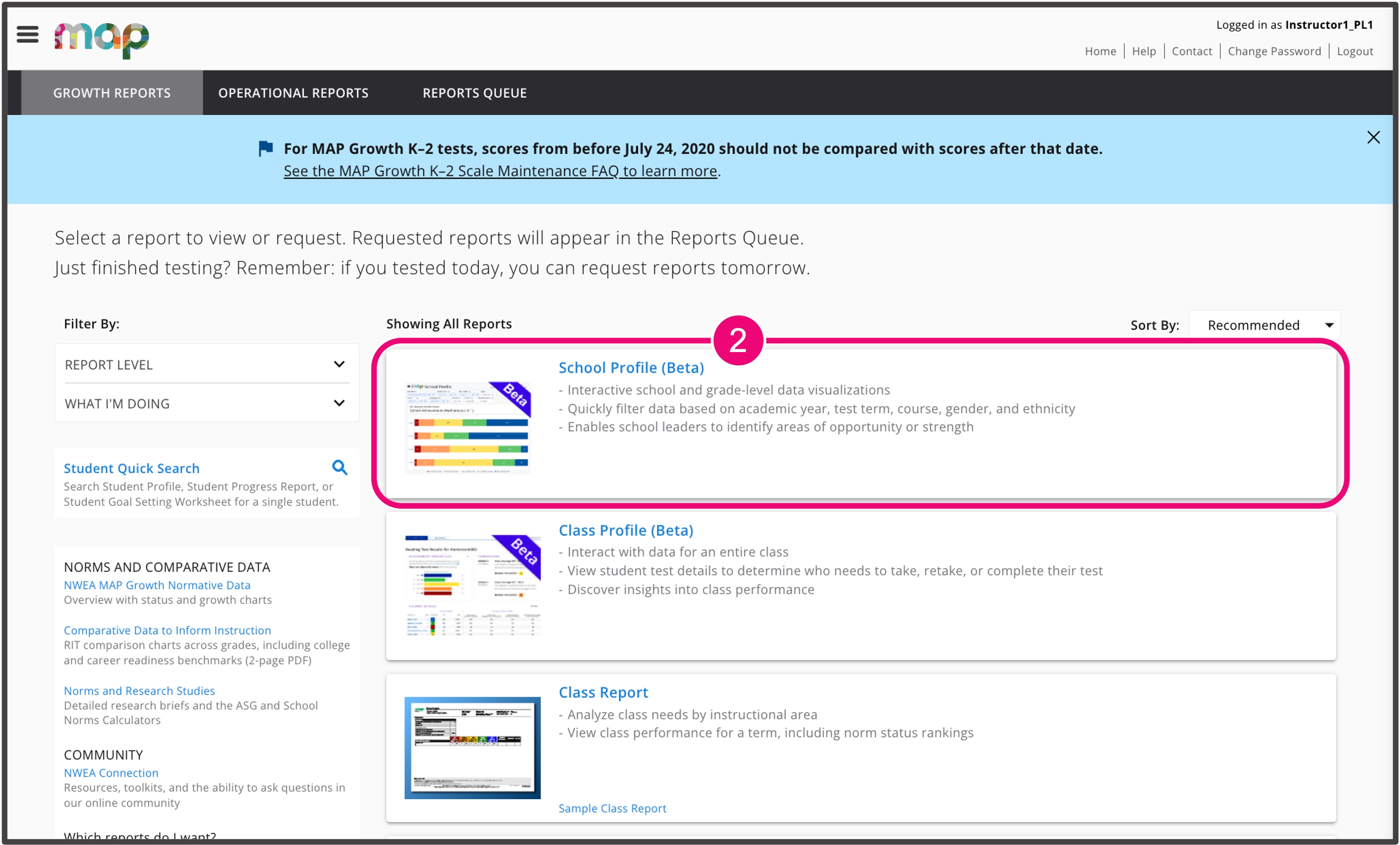1400x845 pixels.
Task: Switch to the Operational Reports tab
Action: 293,93
